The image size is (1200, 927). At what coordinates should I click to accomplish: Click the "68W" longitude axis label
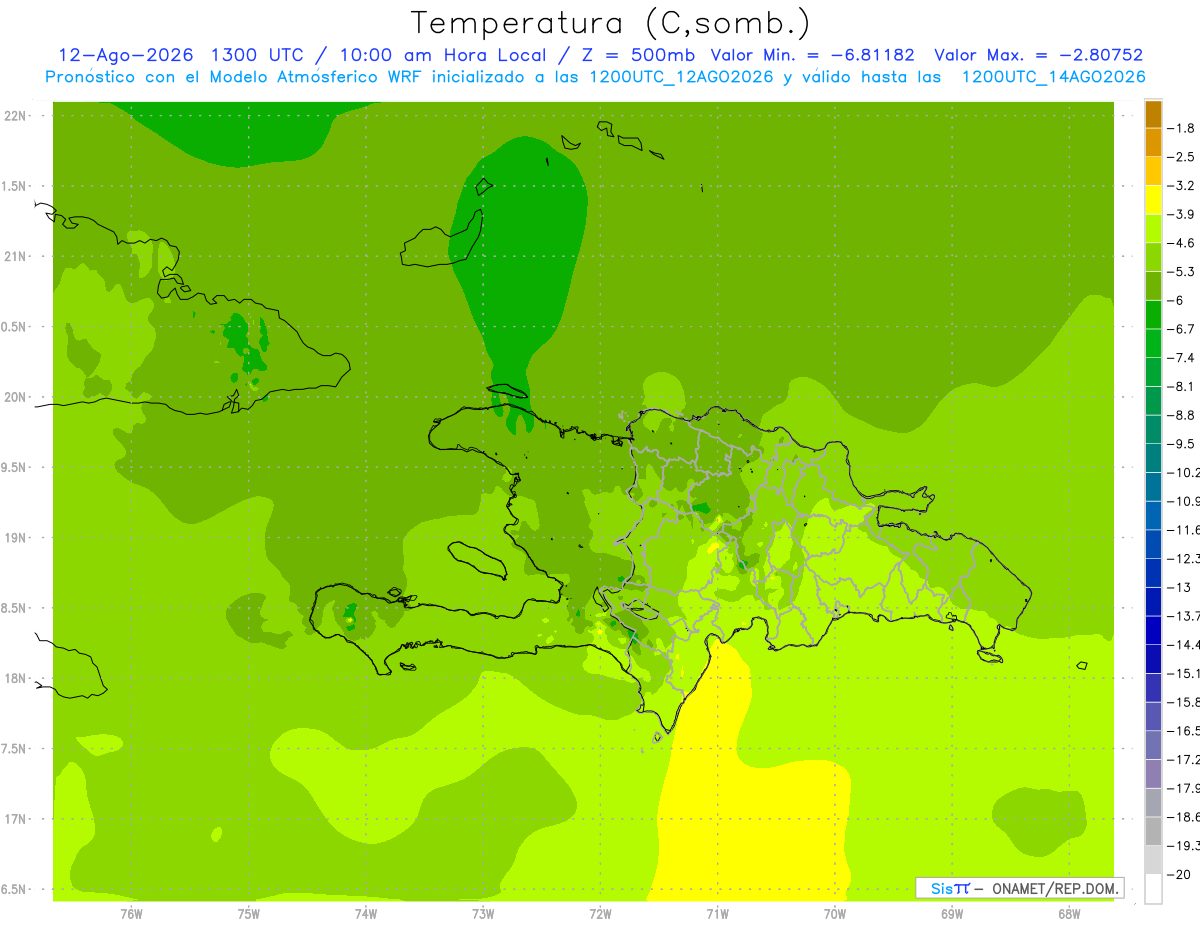coord(1069,914)
